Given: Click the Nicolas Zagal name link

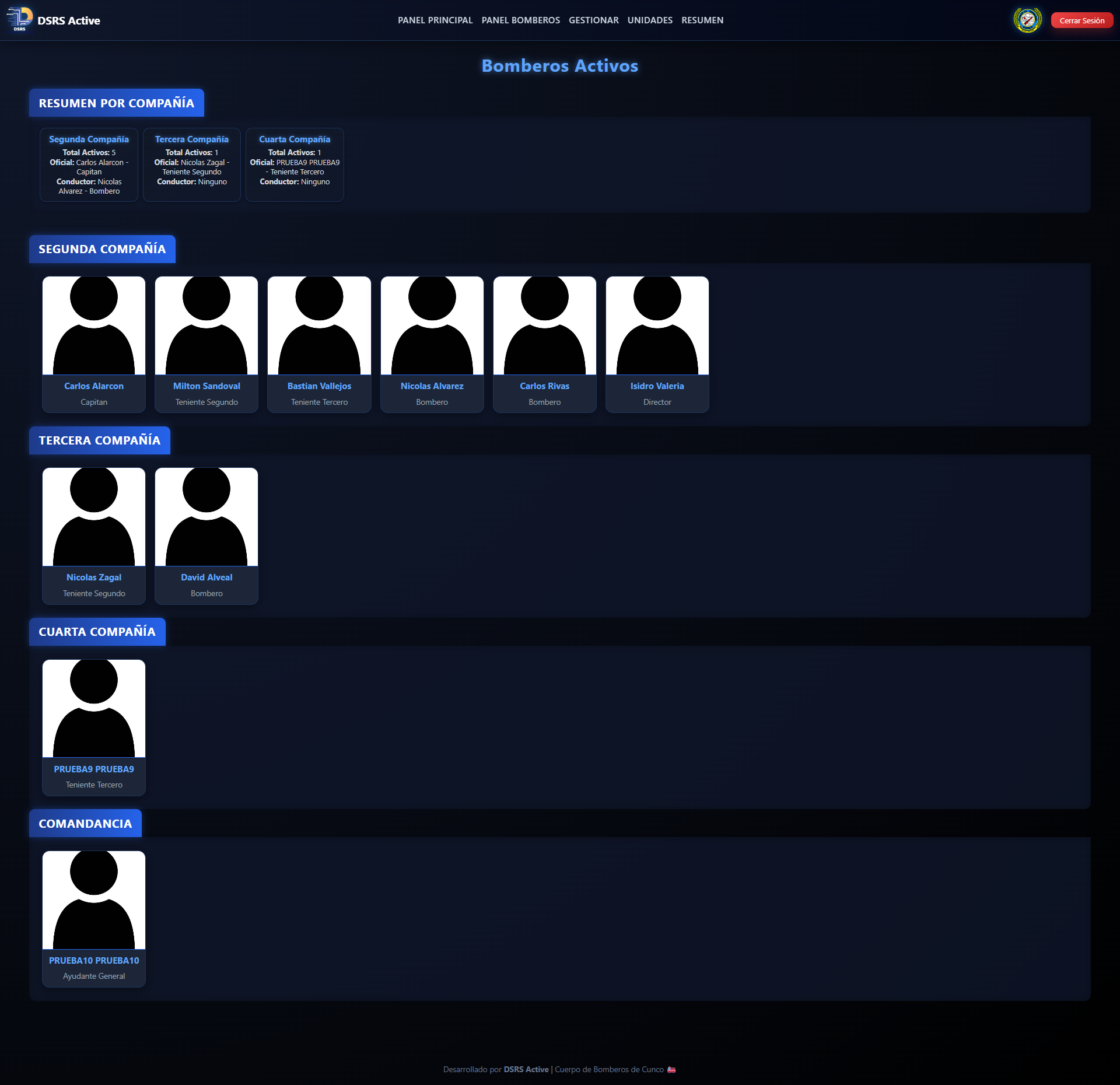Looking at the screenshot, I should (x=94, y=577).
